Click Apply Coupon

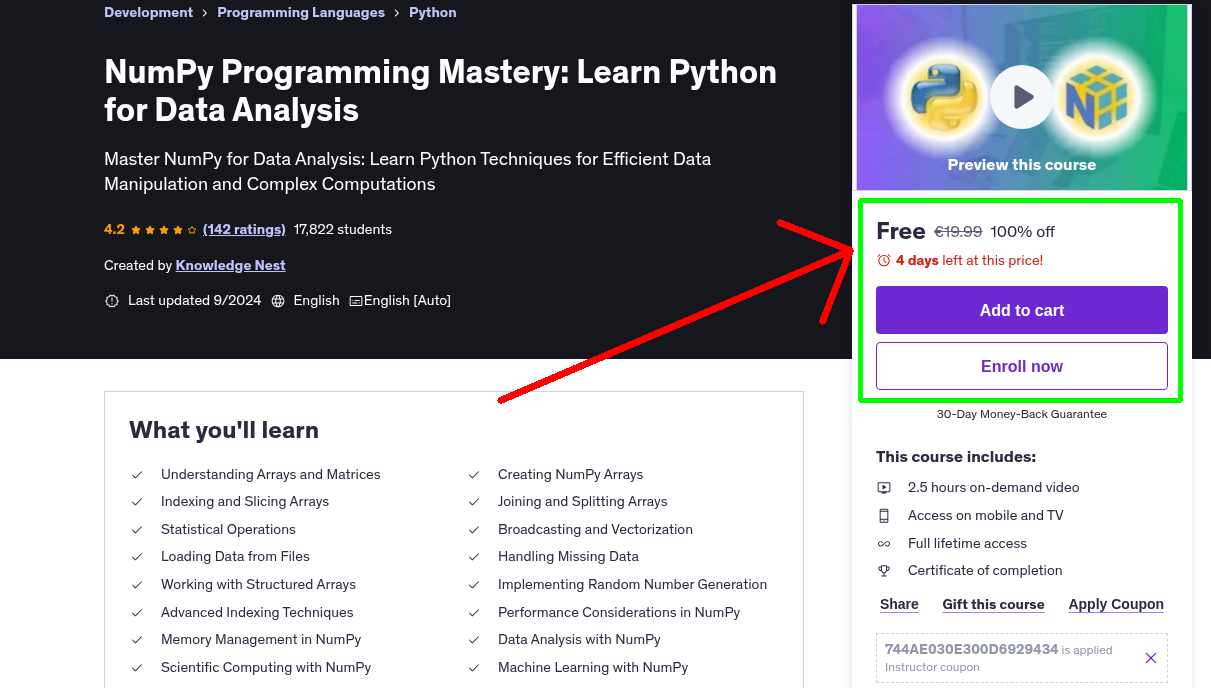[x=1116, y=604]
